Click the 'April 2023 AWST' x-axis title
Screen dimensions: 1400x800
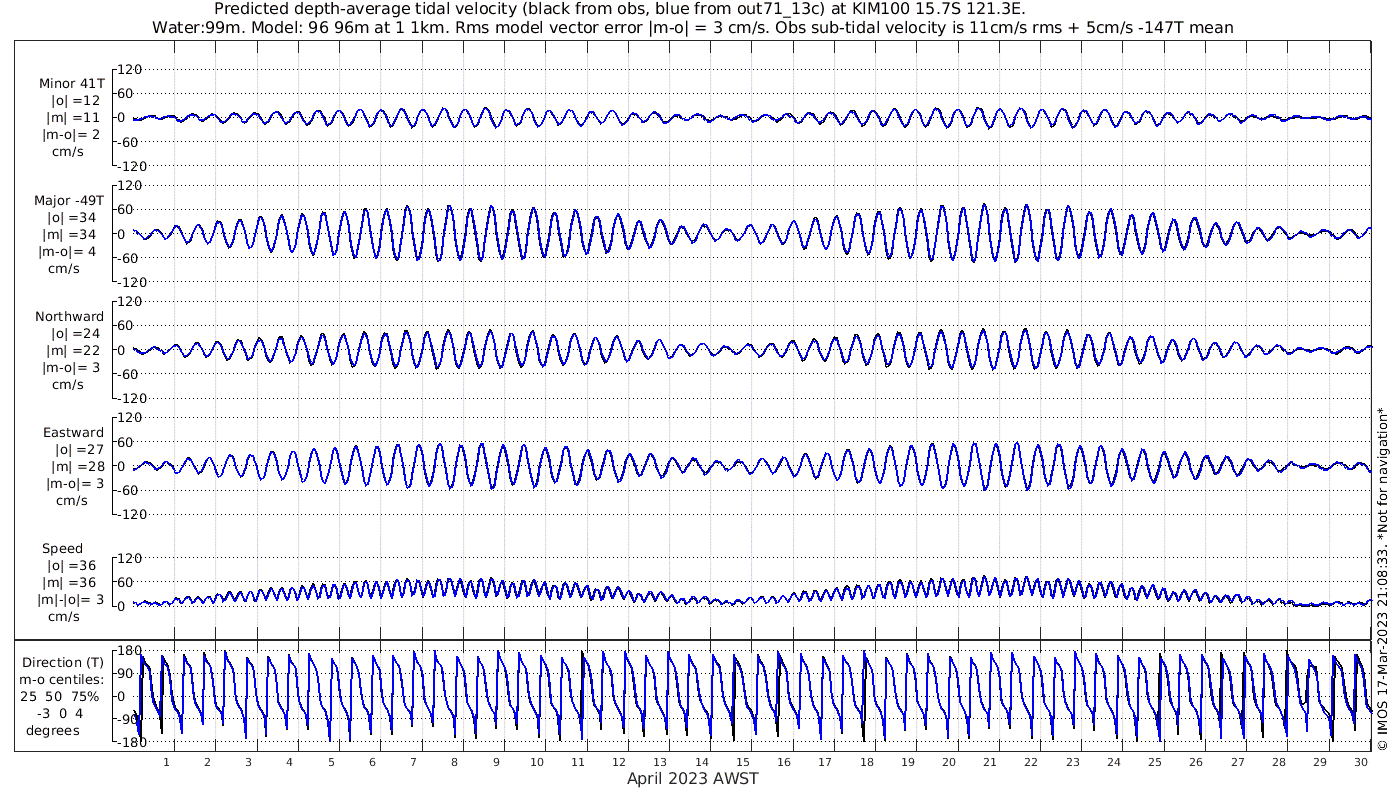coord(692,779)
